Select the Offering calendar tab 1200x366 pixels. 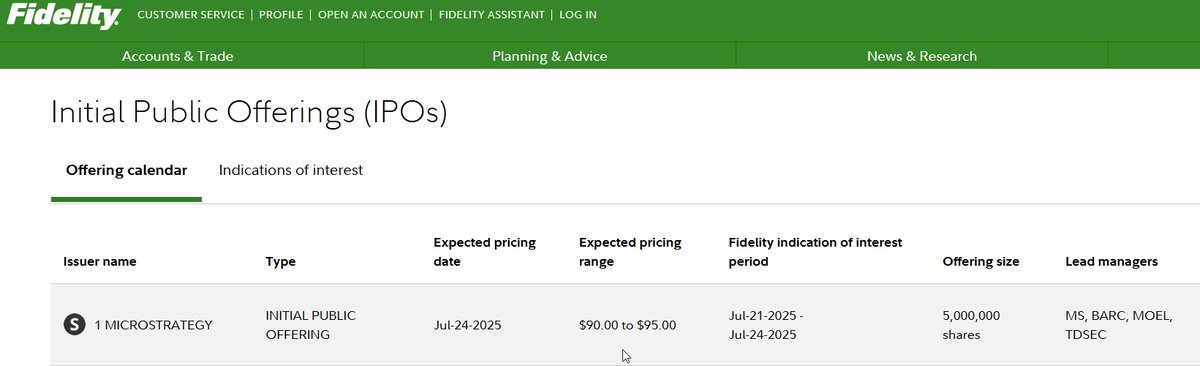click(126, 170)
